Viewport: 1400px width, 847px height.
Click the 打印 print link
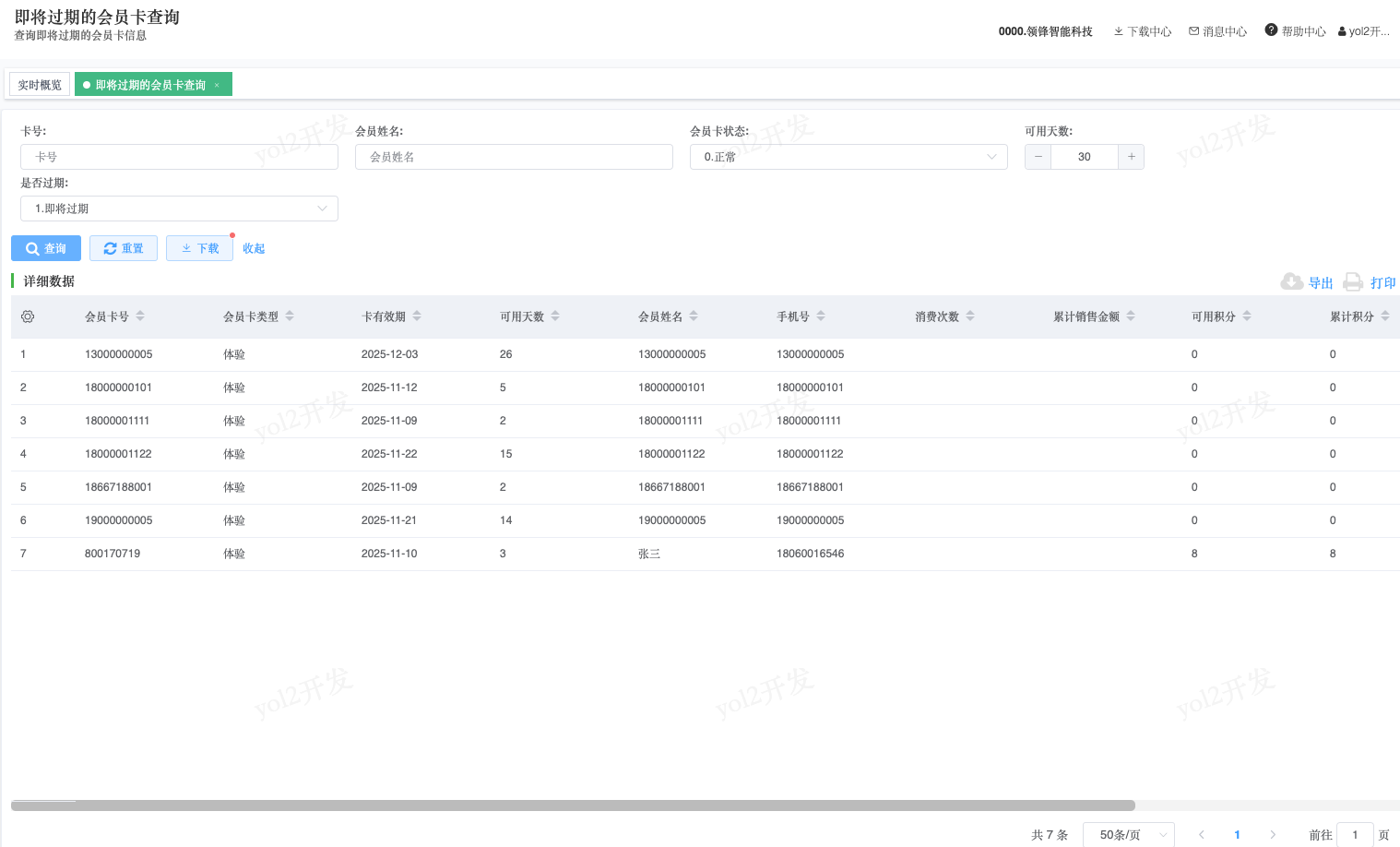(x=1383, y=283)
